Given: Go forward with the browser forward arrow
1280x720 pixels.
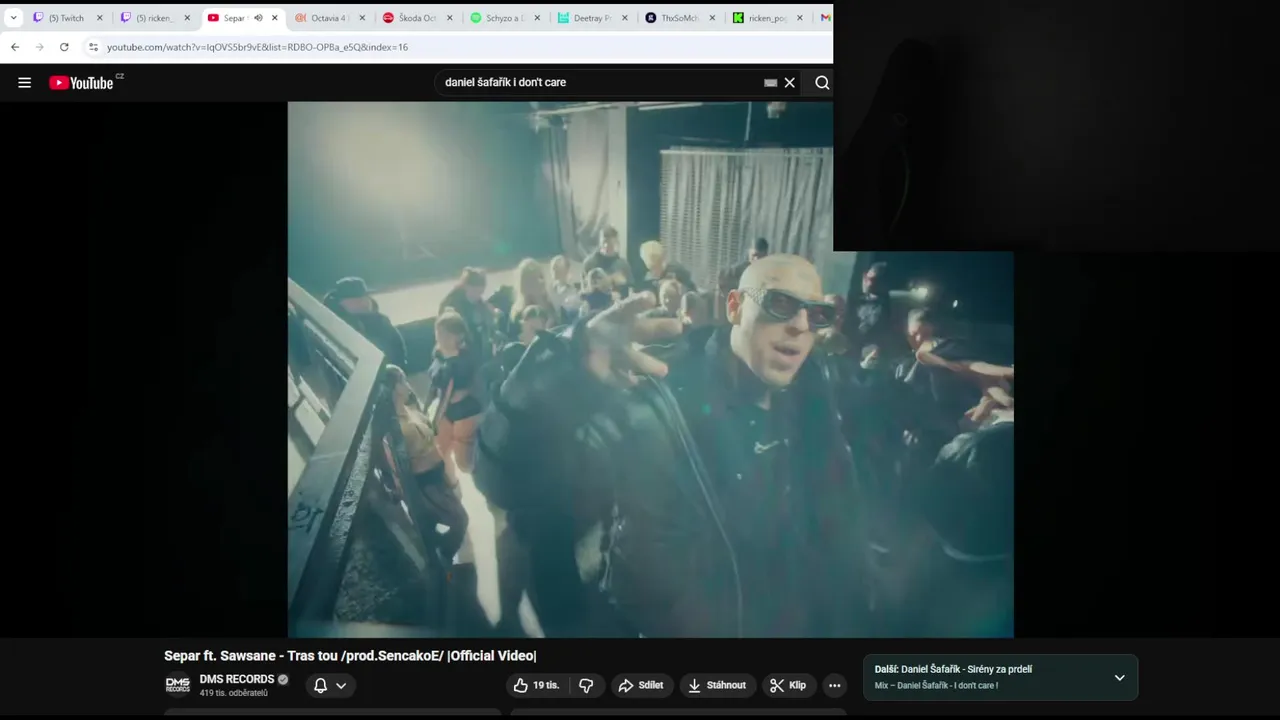Looking at the screenshot, I should (x=40, y=47).
